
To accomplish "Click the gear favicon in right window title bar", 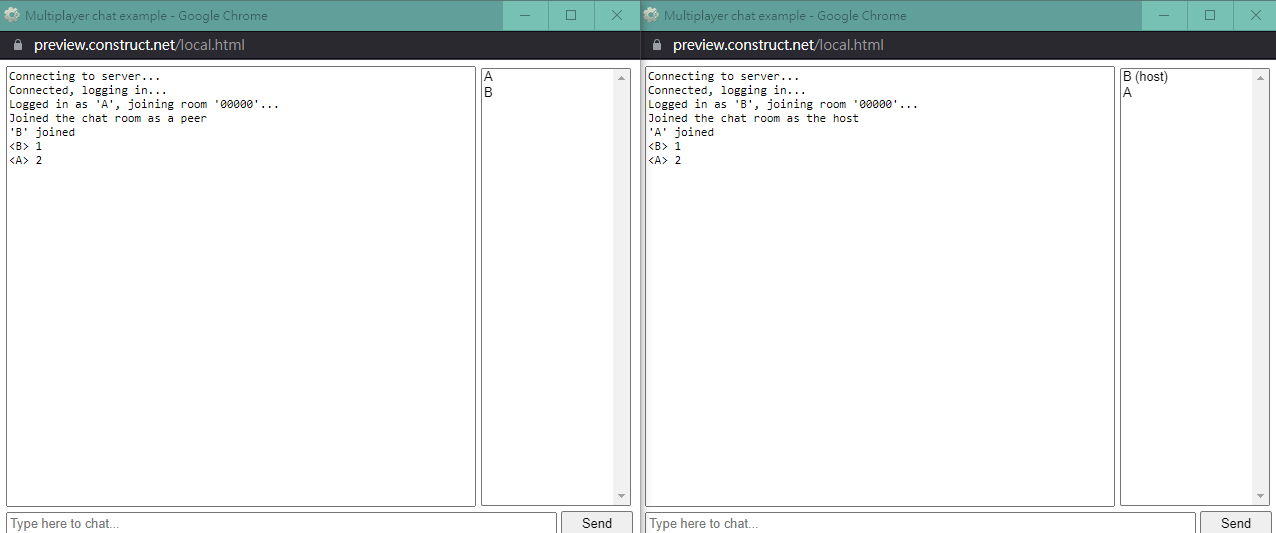I will [651, 15].
